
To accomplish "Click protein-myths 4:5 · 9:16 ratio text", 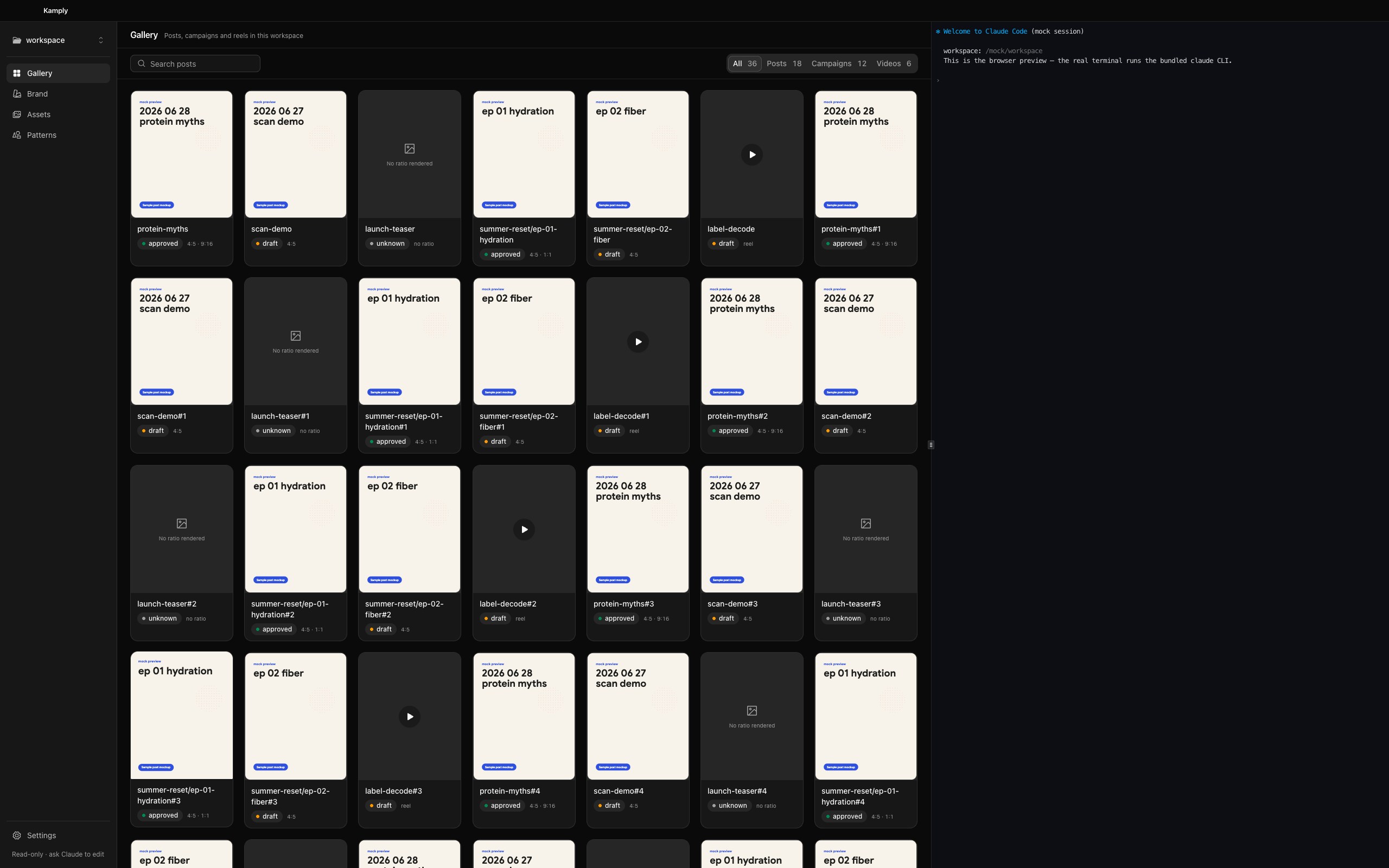I will [x=200, y=244].
